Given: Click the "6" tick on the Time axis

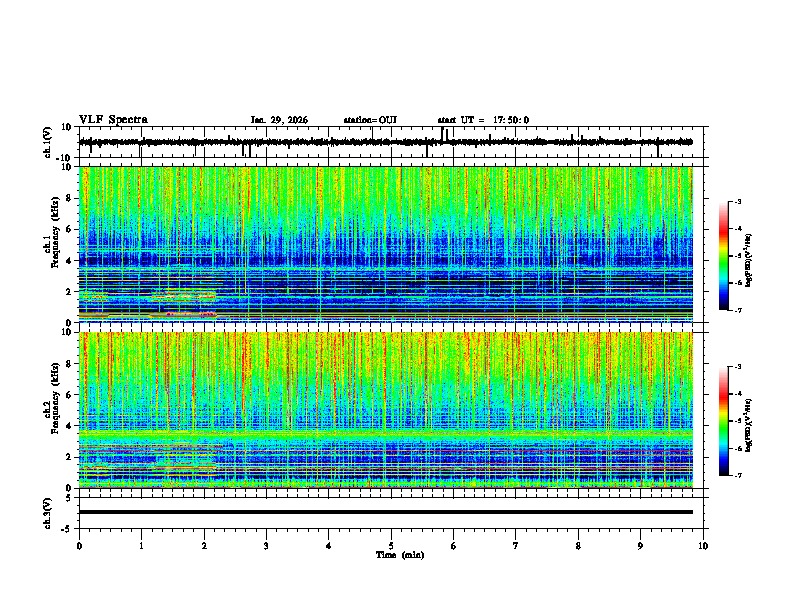Looking at the screenshot, I should (x=454, y=545).
